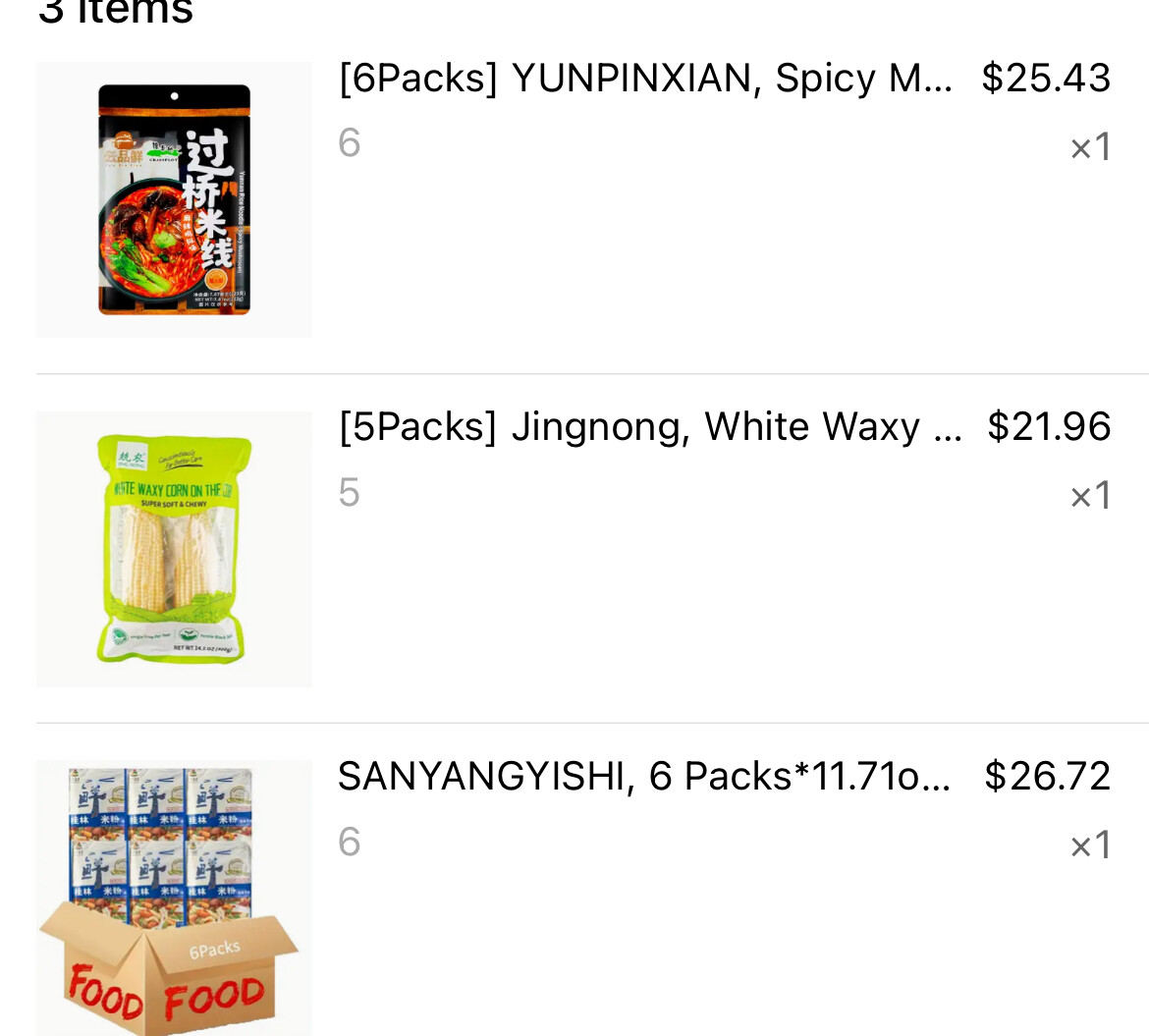Open the Jingnong white waxy corn image
Image resolution: width=1149 pixels, height=1036 pixels.
[x=175, y=549]
